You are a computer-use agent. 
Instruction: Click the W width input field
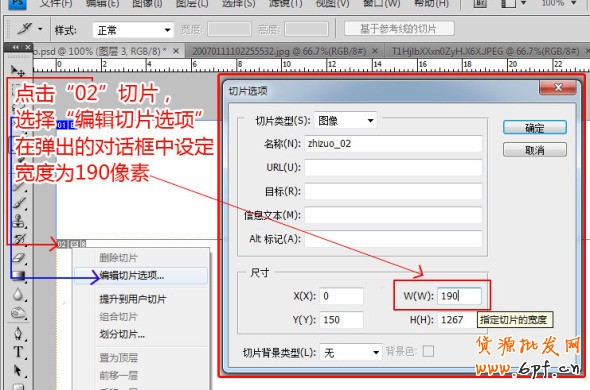pyautogui.click(x=459, y=296)
